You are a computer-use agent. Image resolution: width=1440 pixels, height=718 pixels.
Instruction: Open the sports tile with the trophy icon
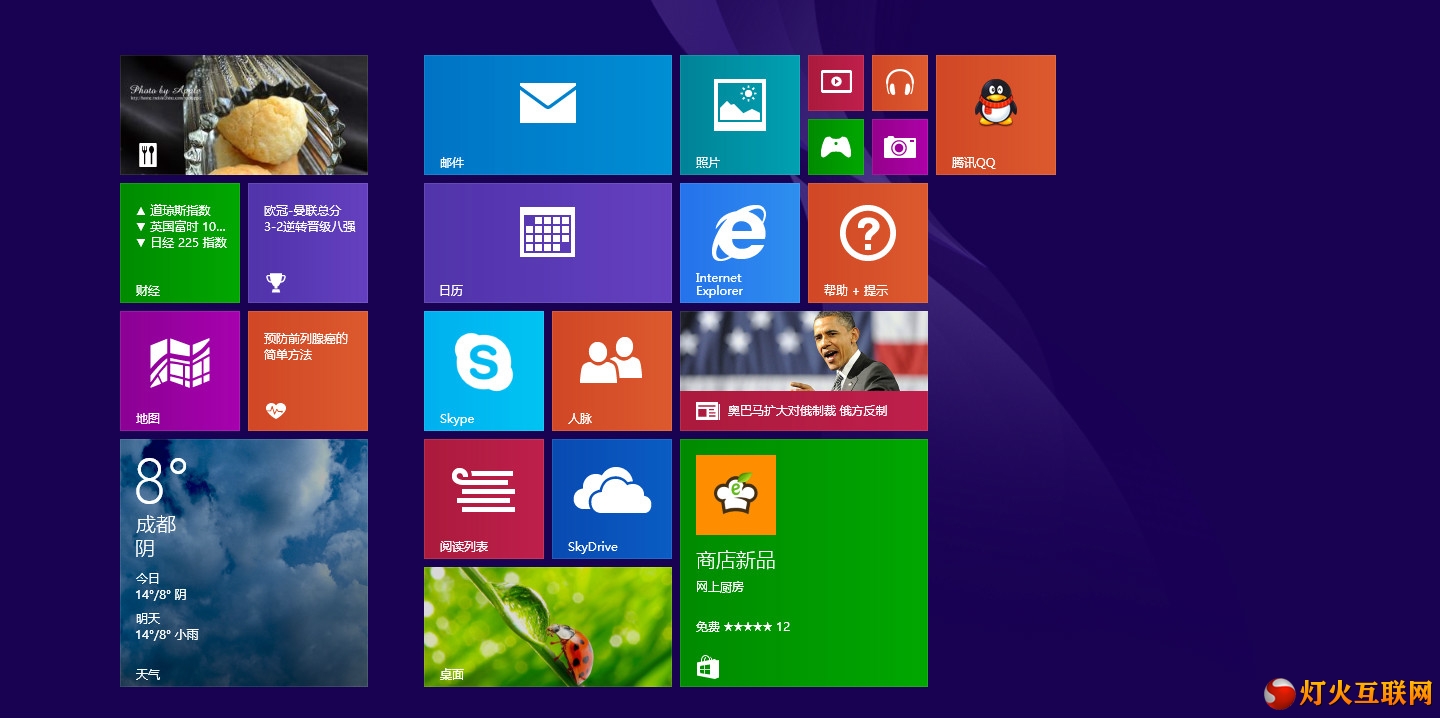[x=308, y=243]
